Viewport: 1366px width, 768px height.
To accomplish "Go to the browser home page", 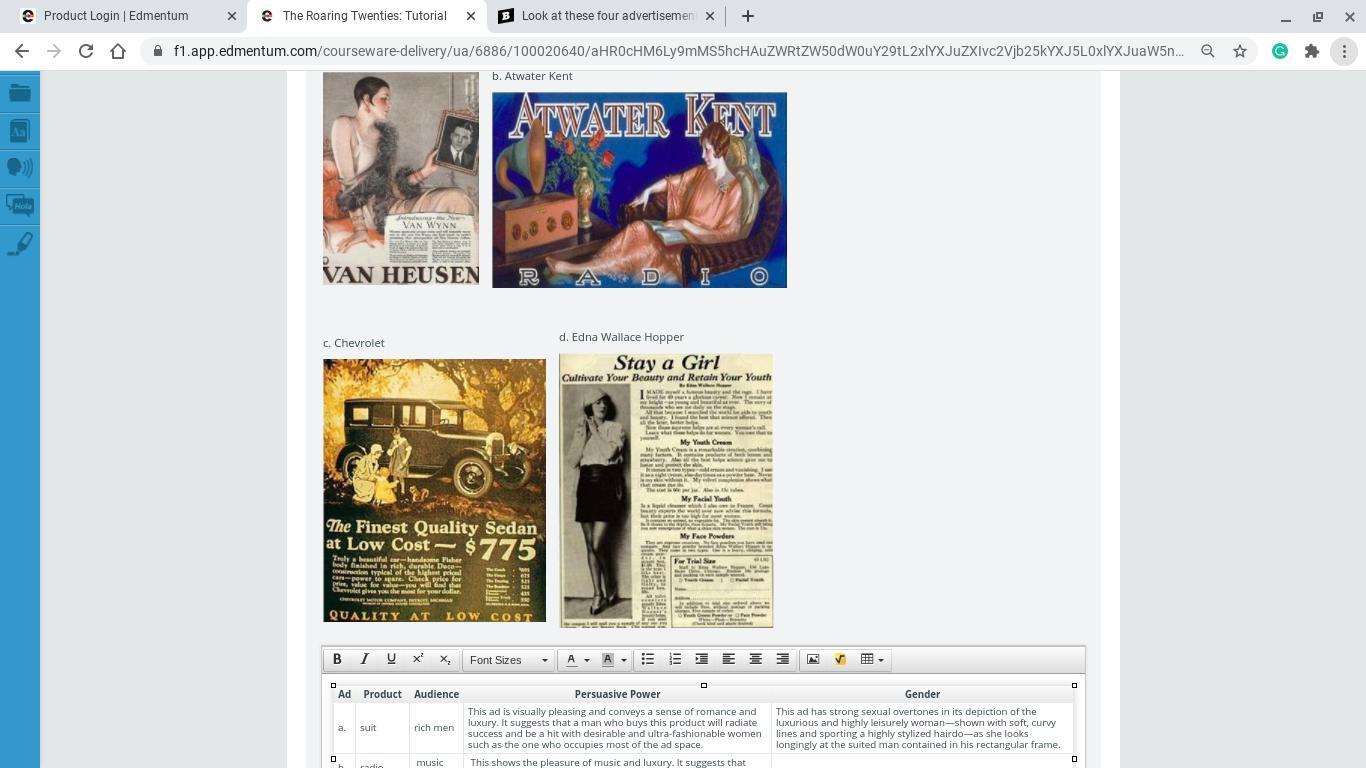I will pyautogui.click(x=118, y=51).
